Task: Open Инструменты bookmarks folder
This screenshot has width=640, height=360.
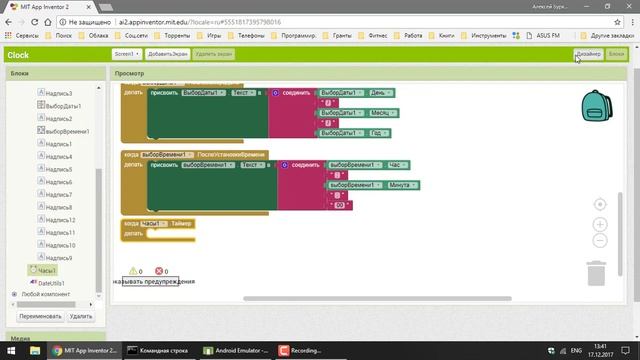Action: 483,36
